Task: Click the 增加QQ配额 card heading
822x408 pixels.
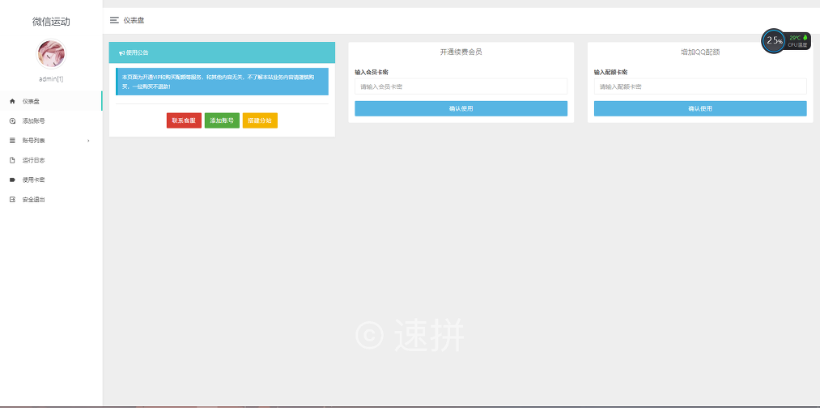Action: tap(700, 52)
